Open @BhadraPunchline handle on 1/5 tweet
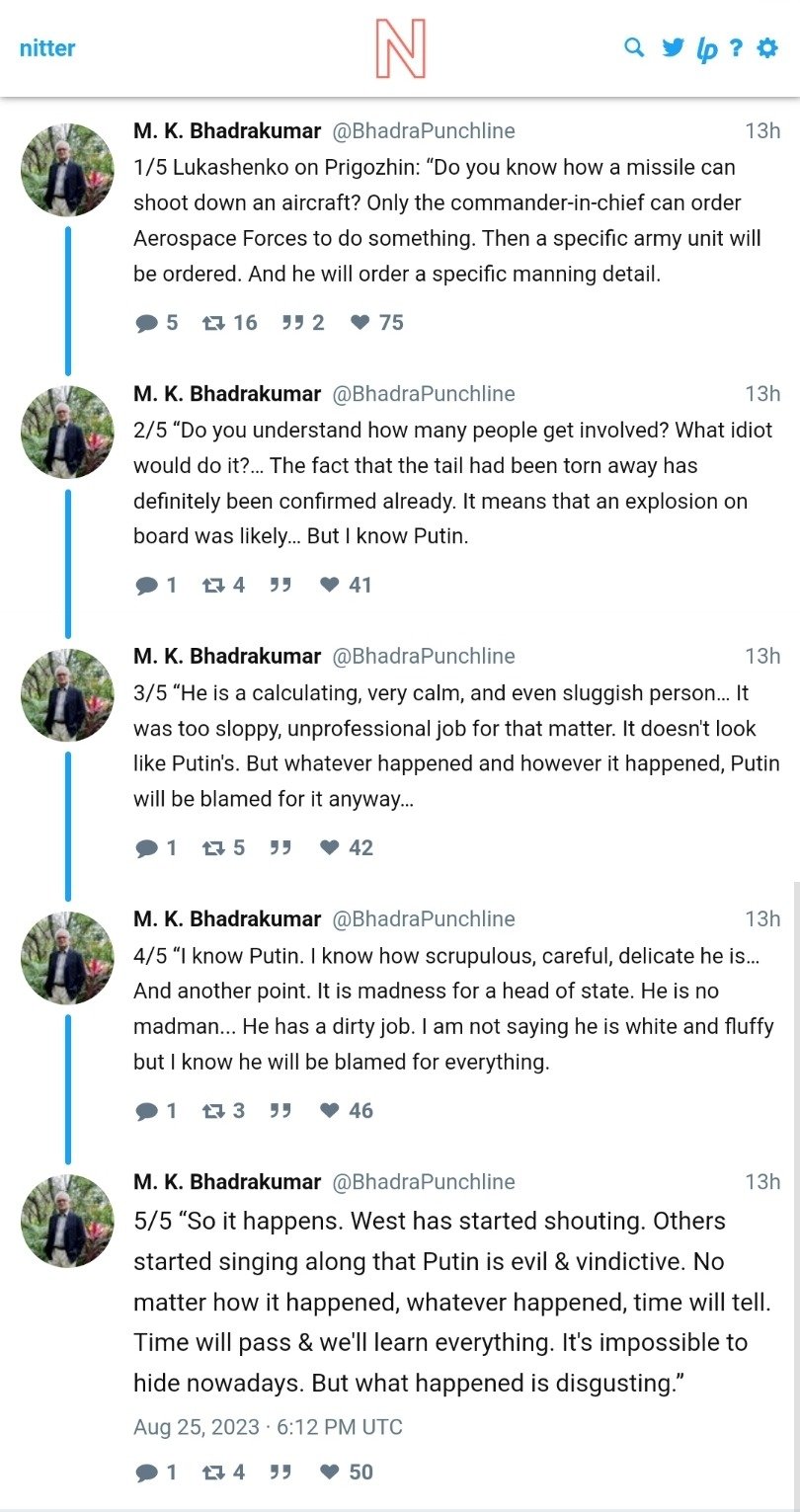Image resolution: width=800 pixels, height=1512 pixels. coord(423,131)
